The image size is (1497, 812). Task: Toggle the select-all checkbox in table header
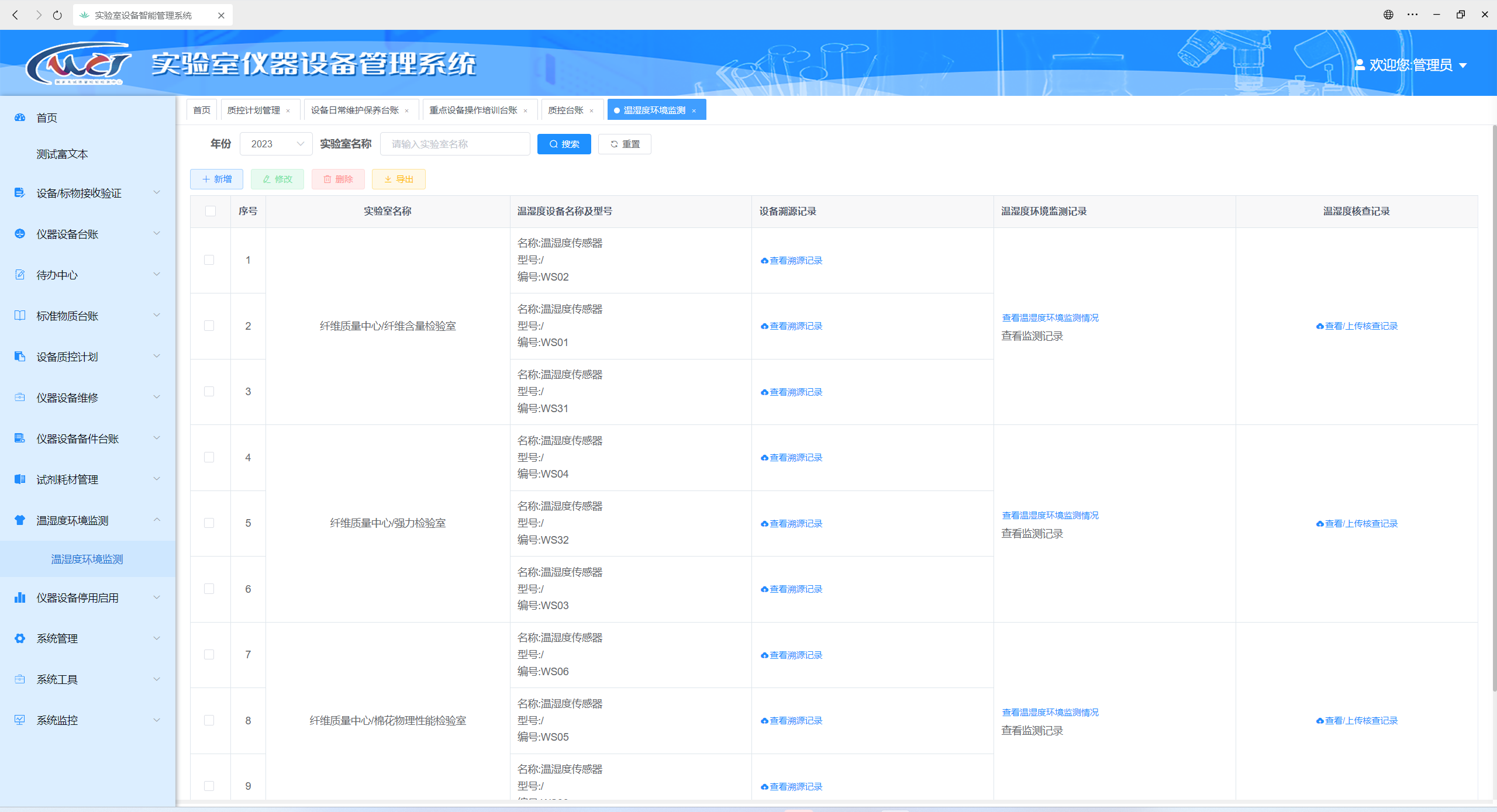coord(211,211)
